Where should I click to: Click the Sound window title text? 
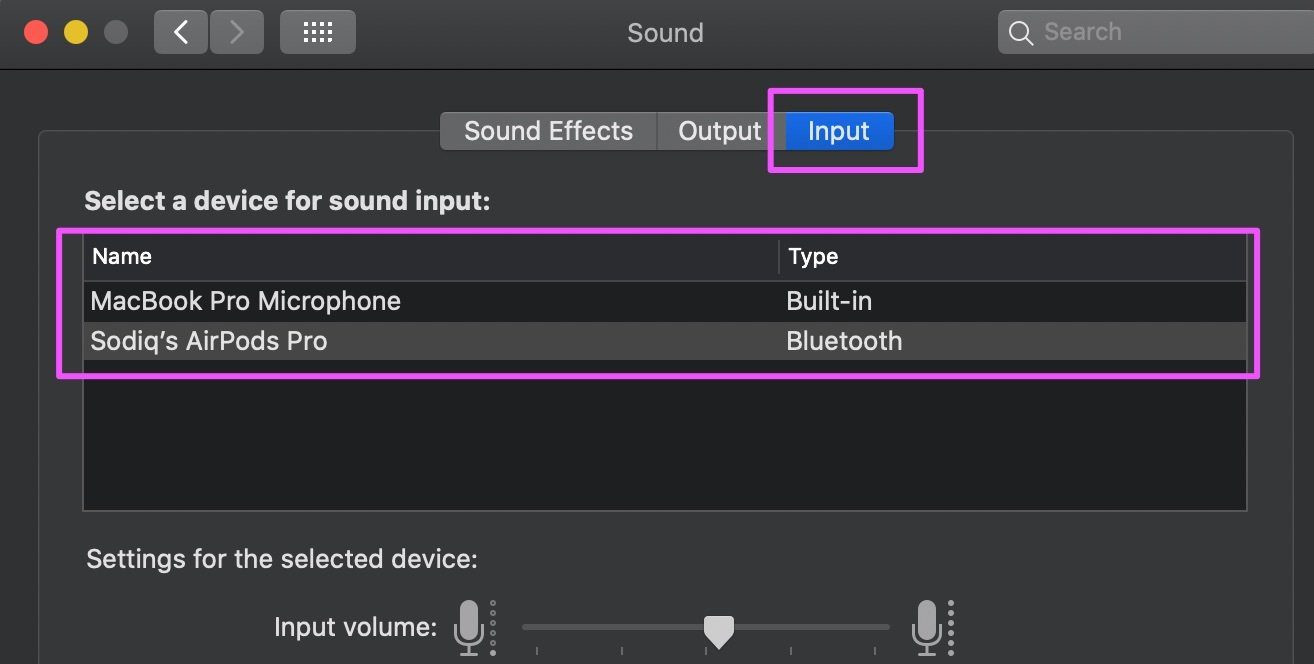point(665,33)
